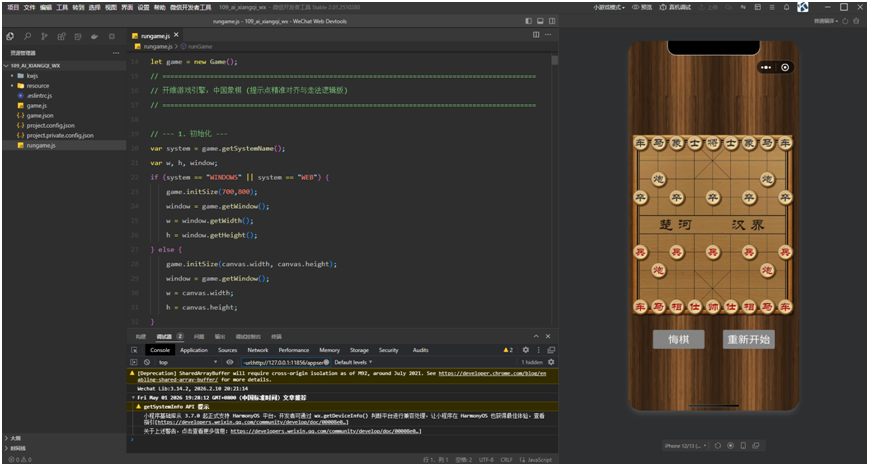Open the top context dropdown in console
The image size is (869, 466).
pyautogui.click(x=187, y=362)
